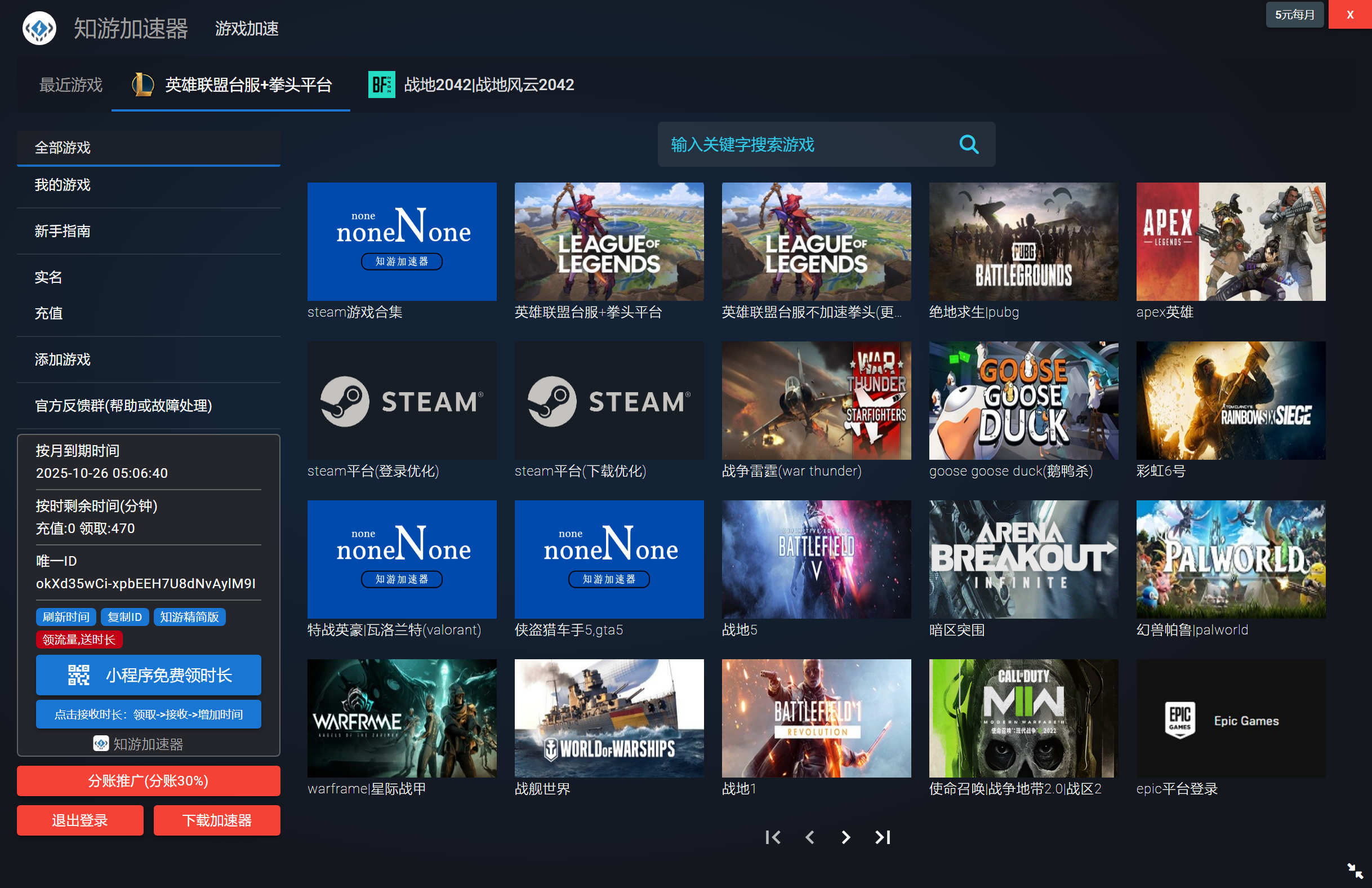Click 刷新时间 button
1372x888 pixels.
point(66,617)
